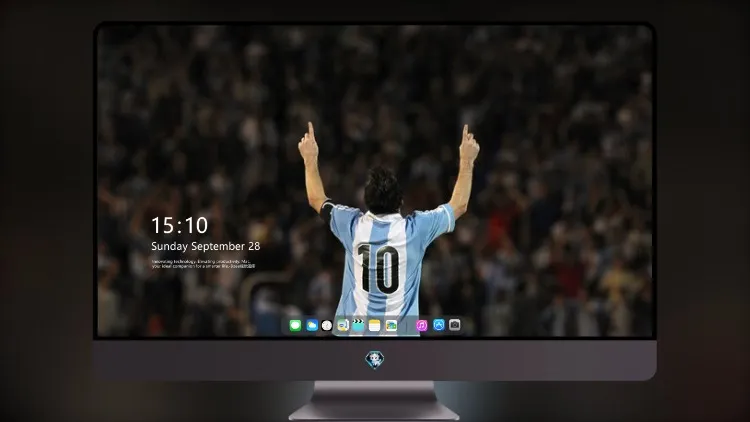Open the white Clock app in dock
750x422 pixels.
click(327, 325)
